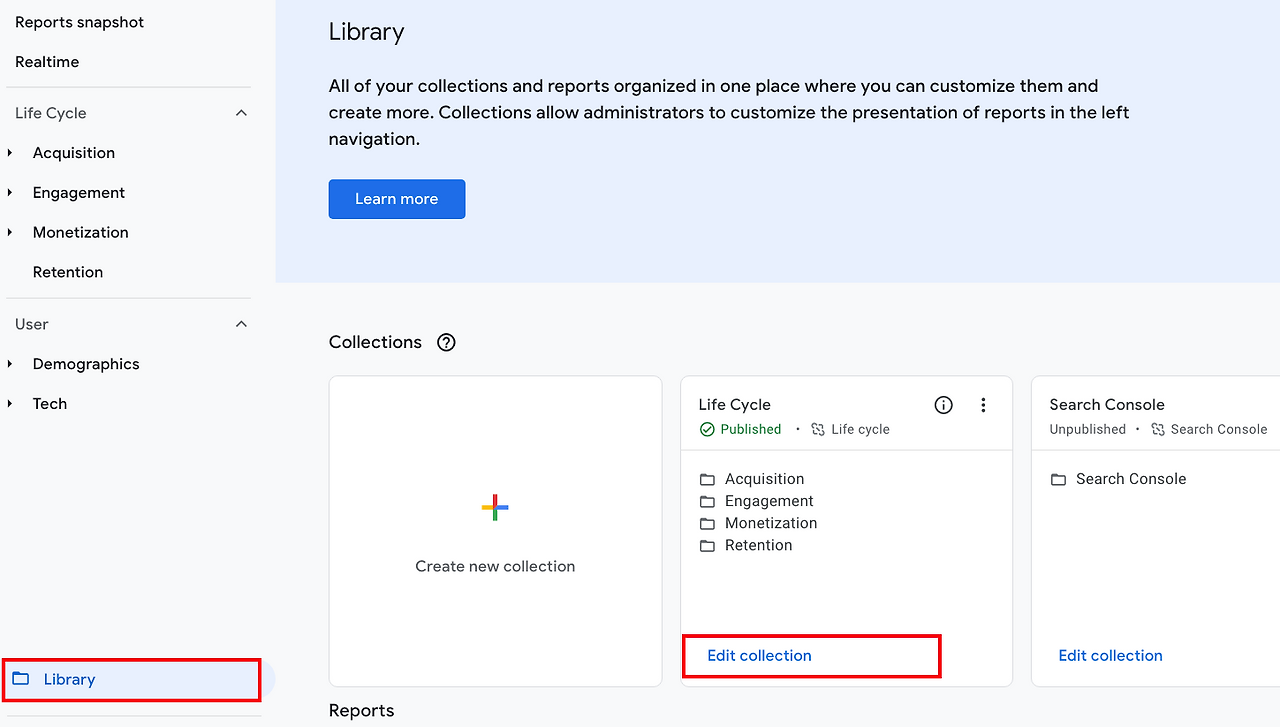Click the User sidebar section label
This screenshot has height=727, width=1280.
32,324
